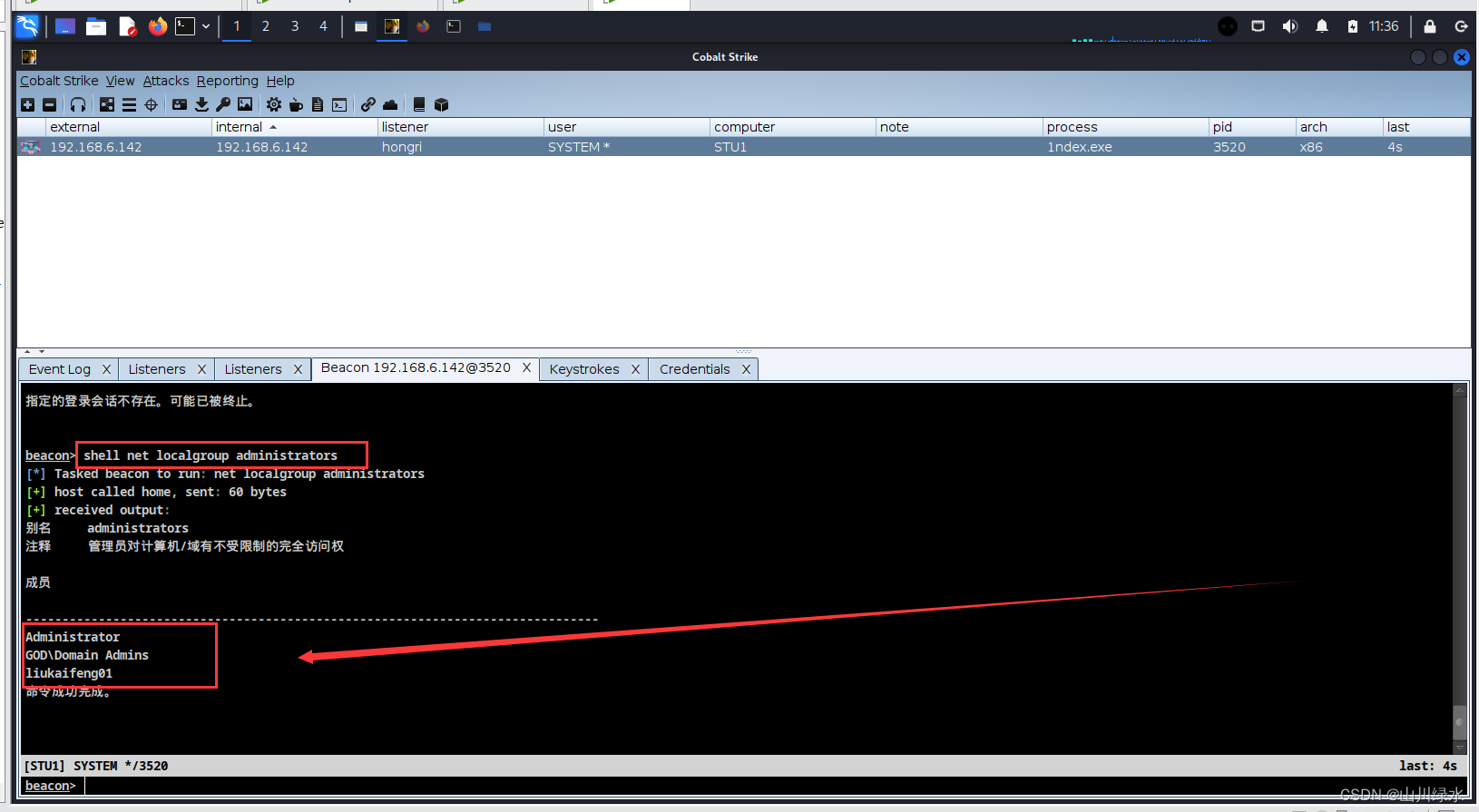Open Downloads via the download arrow icon
1479x812 pixels.
point(201,105)
